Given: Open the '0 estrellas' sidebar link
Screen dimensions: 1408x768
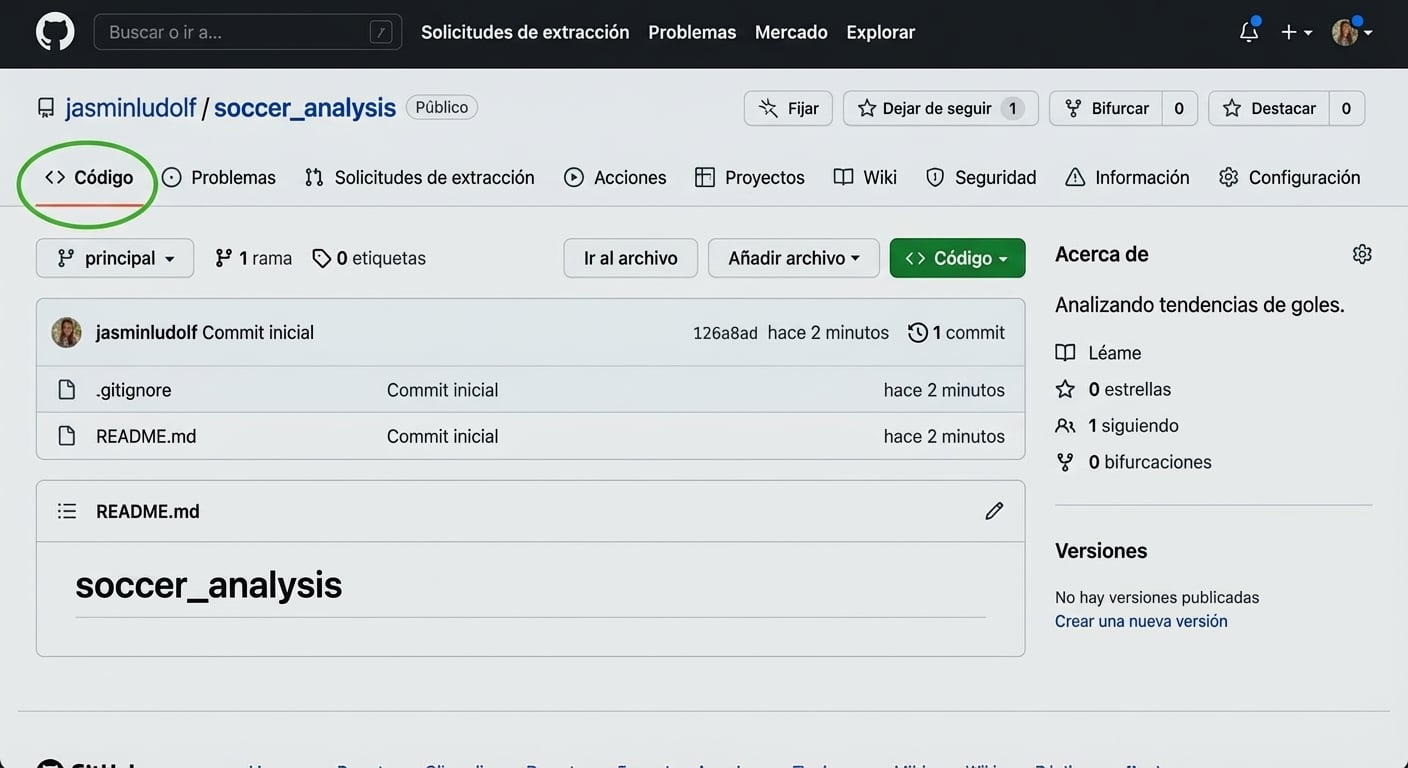Looking at the screenshot, I should coord(1114,389).
